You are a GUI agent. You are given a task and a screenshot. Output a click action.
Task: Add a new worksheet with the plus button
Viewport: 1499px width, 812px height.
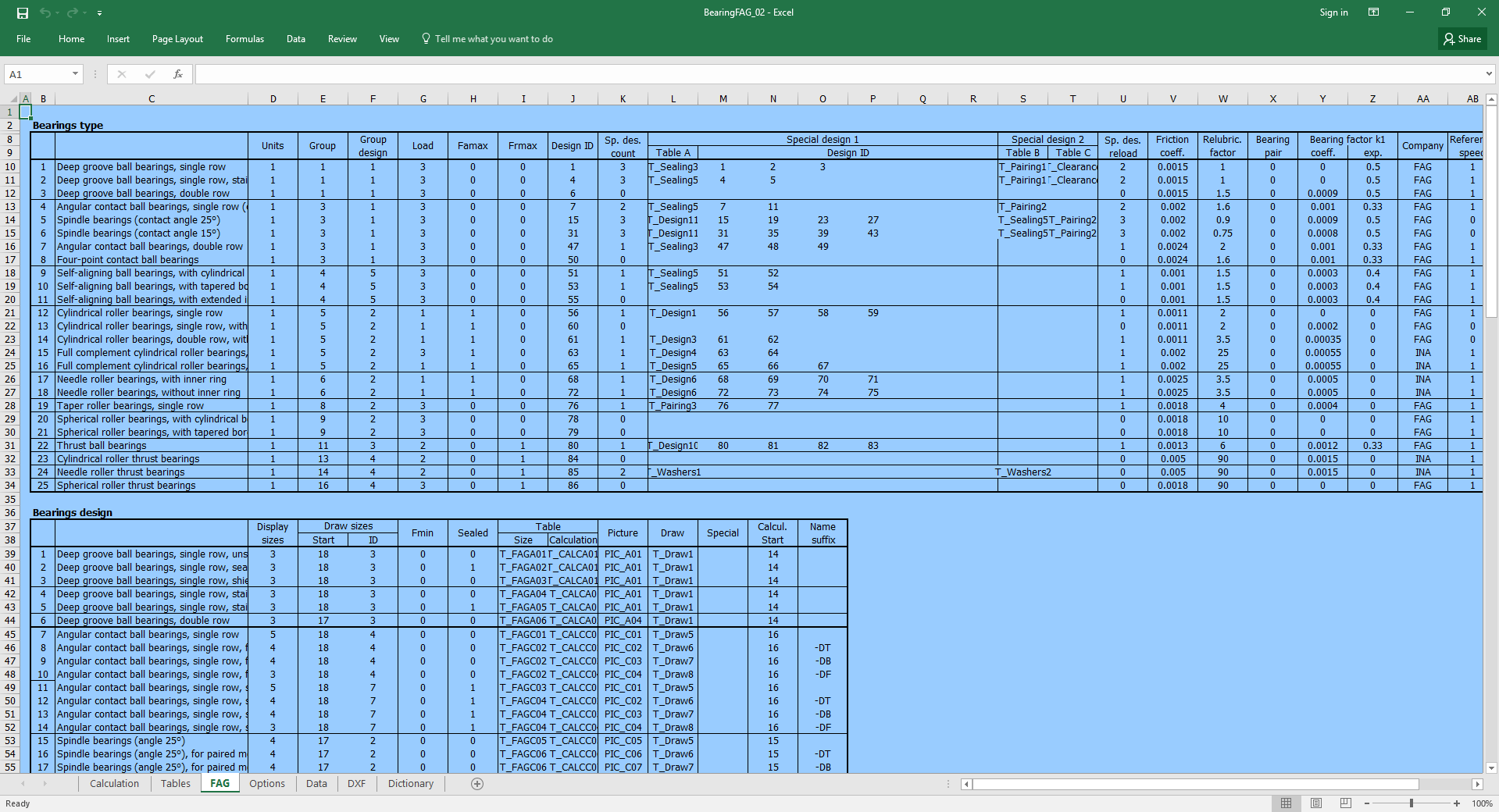click(x=477, y=784)
